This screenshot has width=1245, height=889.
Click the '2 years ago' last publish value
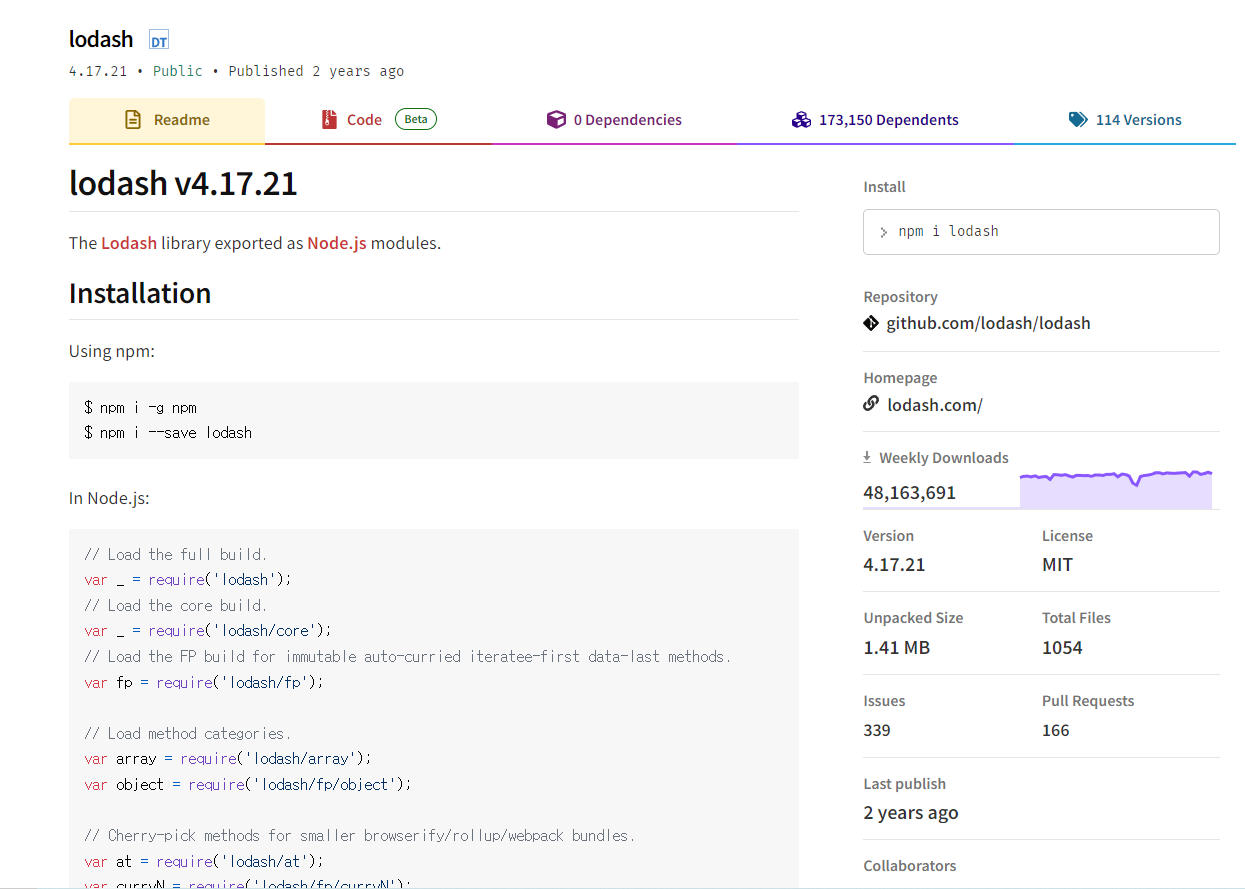tap(911, 812)
